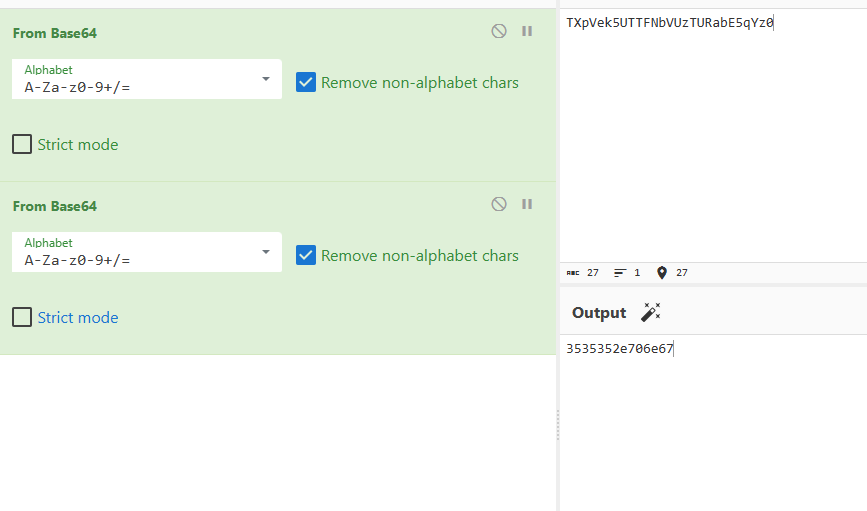Click the line count icon in input status bar
This screenshot has width=867, height=511.
click(x=620, y=273)
